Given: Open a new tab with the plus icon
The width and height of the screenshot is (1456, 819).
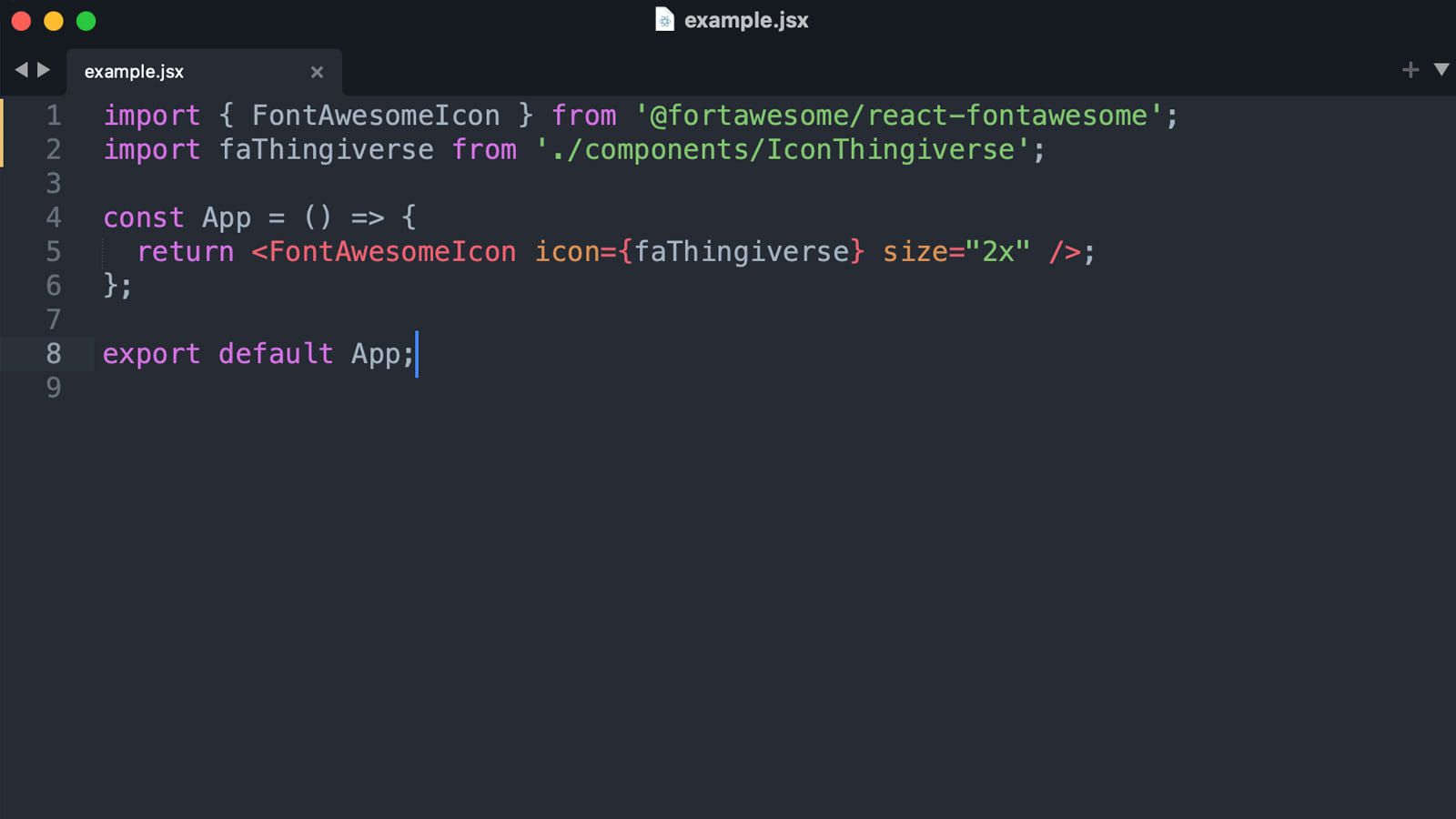Looking at the screenshot, I should (1410, 68).
